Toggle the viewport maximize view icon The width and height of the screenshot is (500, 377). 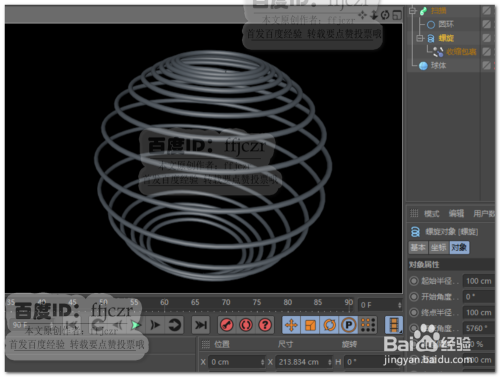[x=397, y=15]
